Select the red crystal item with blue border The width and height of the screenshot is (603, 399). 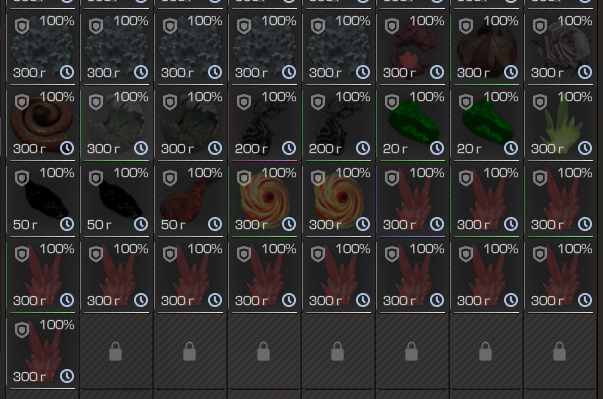pos(412,200)
